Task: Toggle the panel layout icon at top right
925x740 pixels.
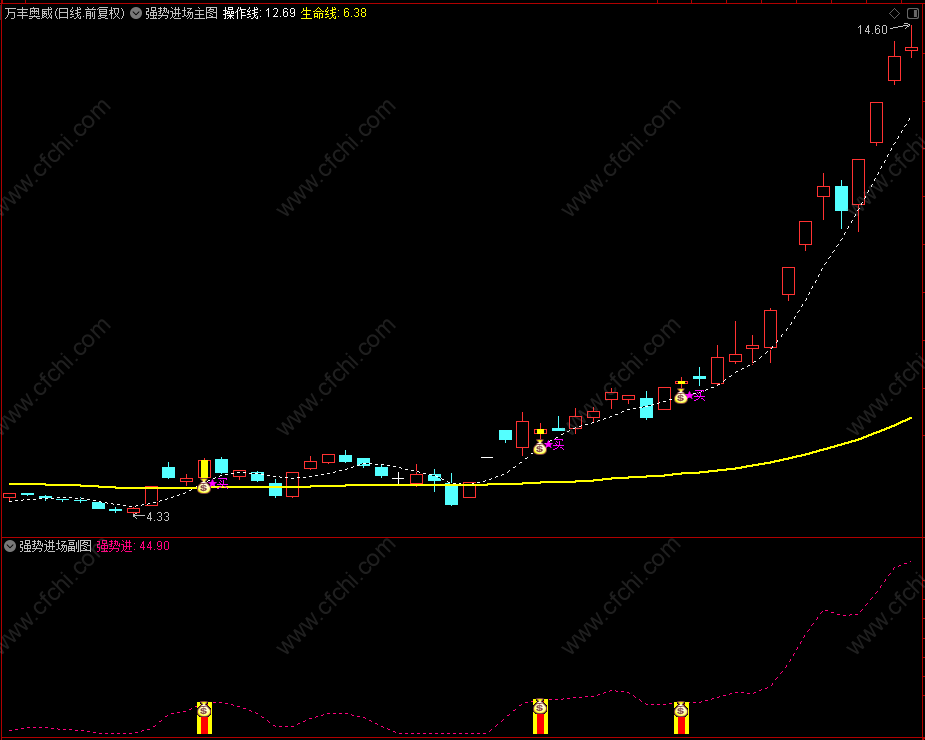Action: [913, 13]
